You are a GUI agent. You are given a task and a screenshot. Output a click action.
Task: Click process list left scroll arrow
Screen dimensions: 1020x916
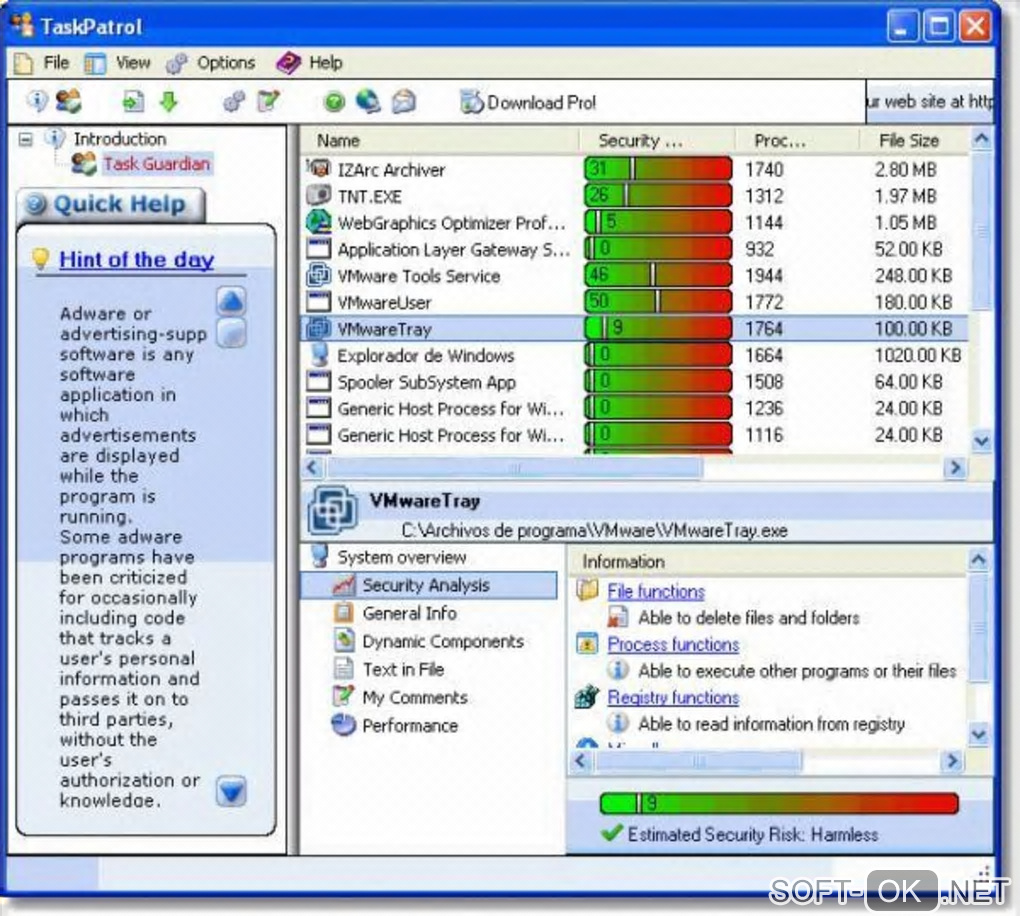tap(313, 468)
